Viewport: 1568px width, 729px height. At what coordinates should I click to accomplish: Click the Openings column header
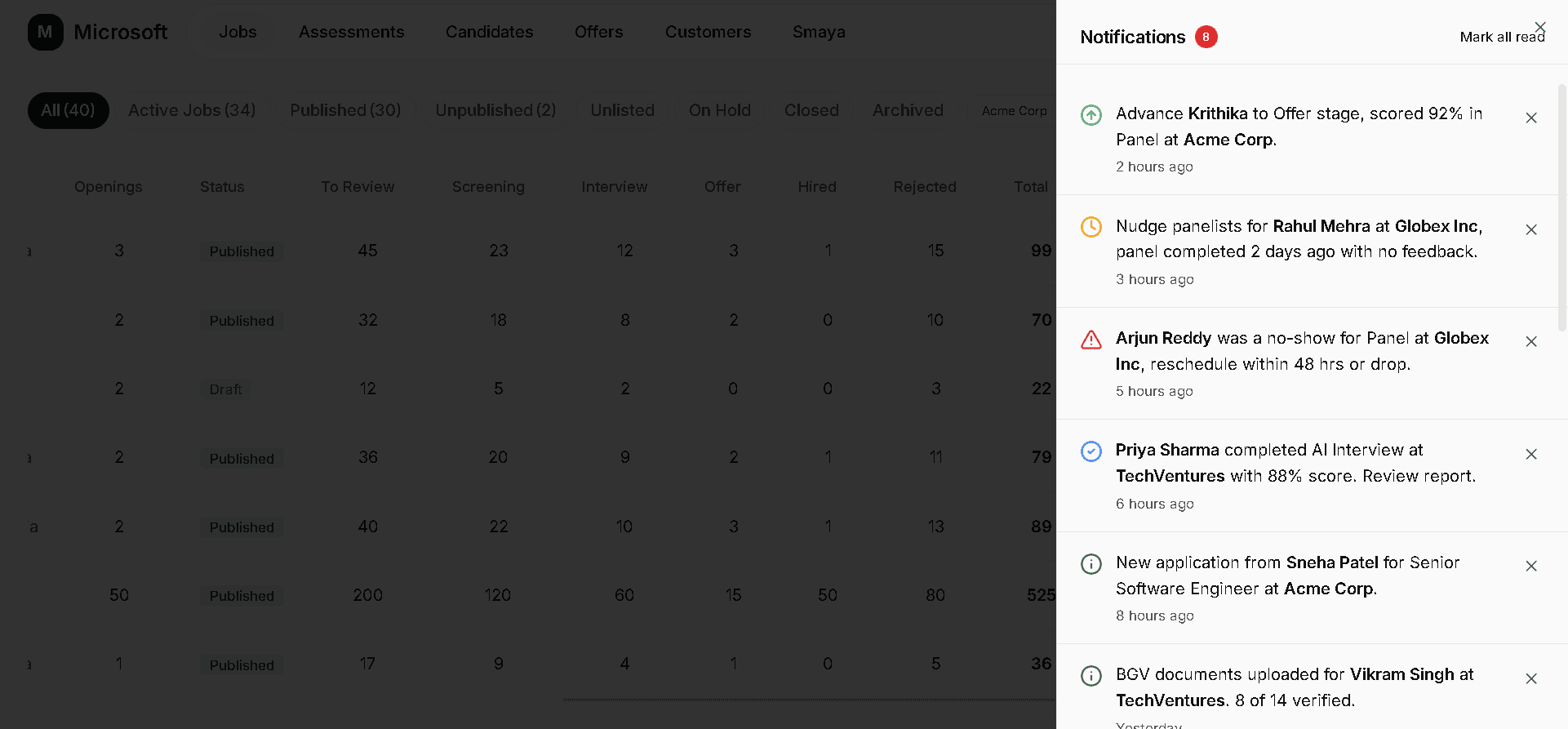pos(108,187)
